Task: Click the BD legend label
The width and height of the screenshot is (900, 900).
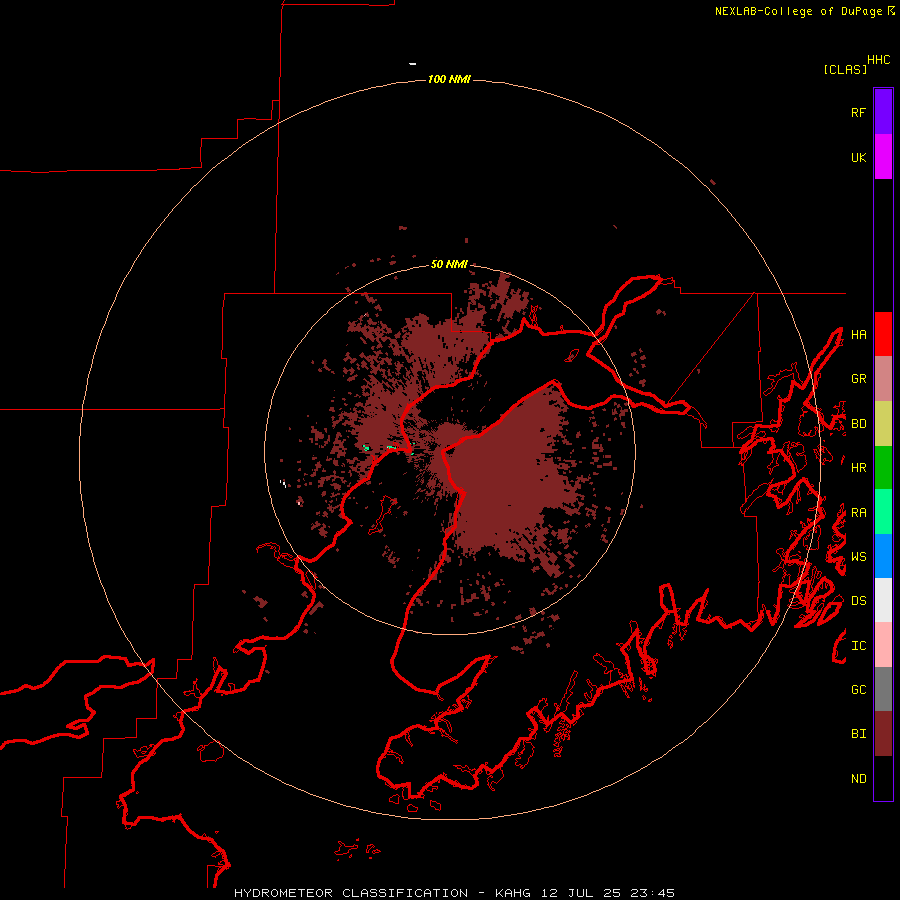Action: pos(858,424)
